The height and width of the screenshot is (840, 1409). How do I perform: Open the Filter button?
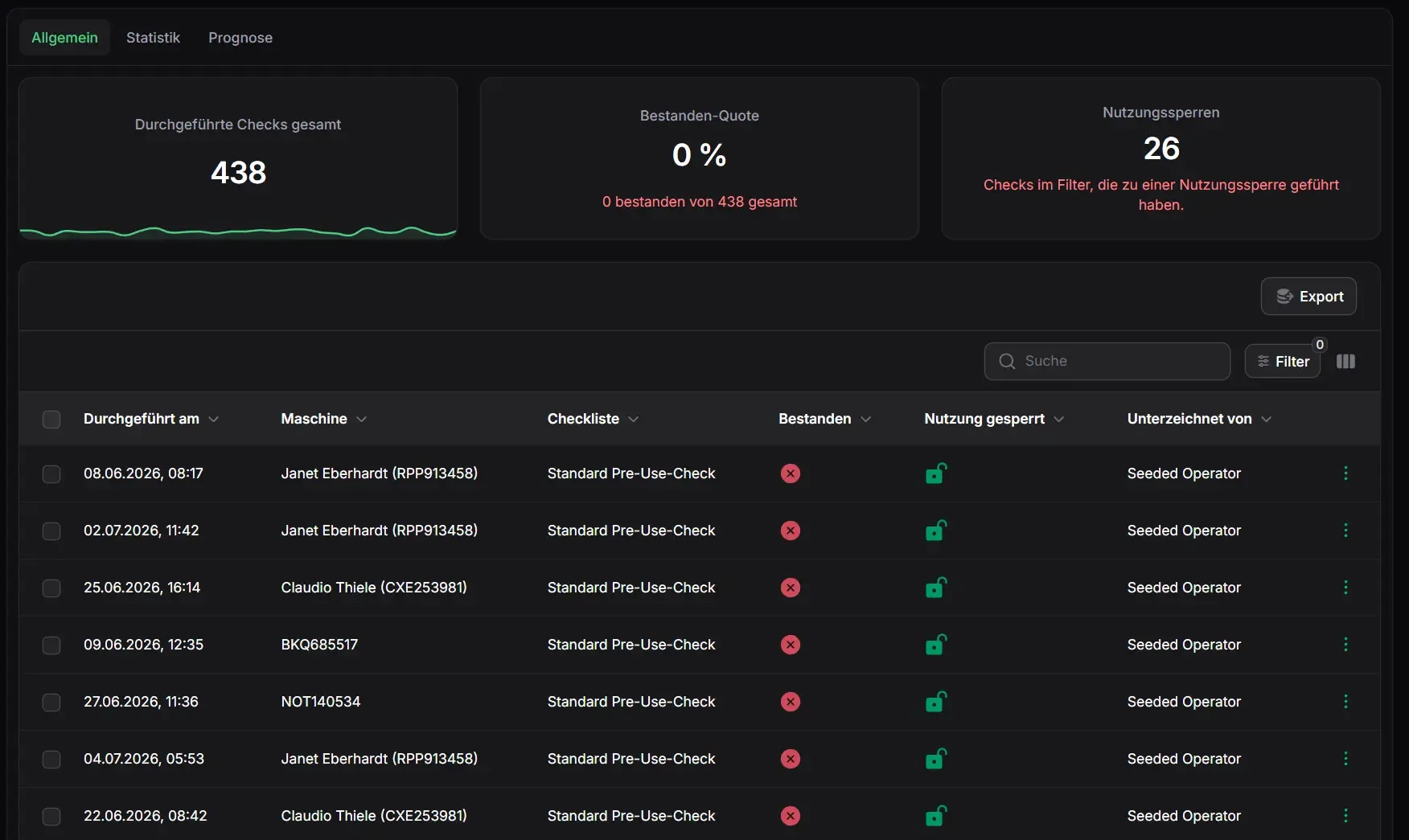coord(1283,362)
